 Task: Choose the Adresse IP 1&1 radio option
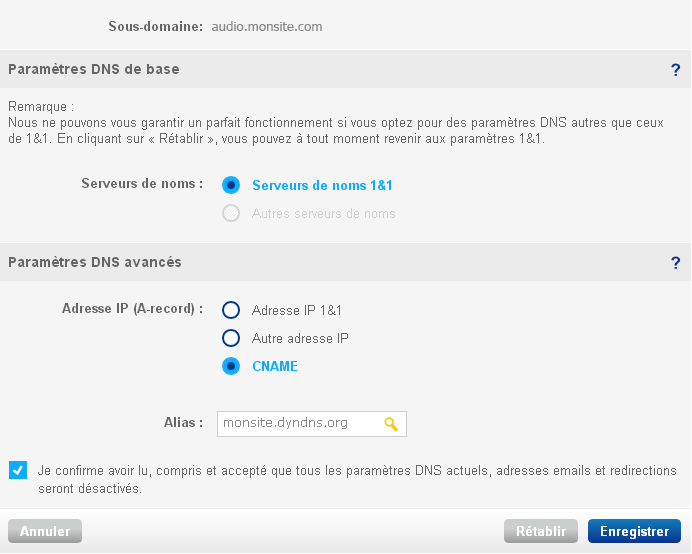click(x=231, y=310)
